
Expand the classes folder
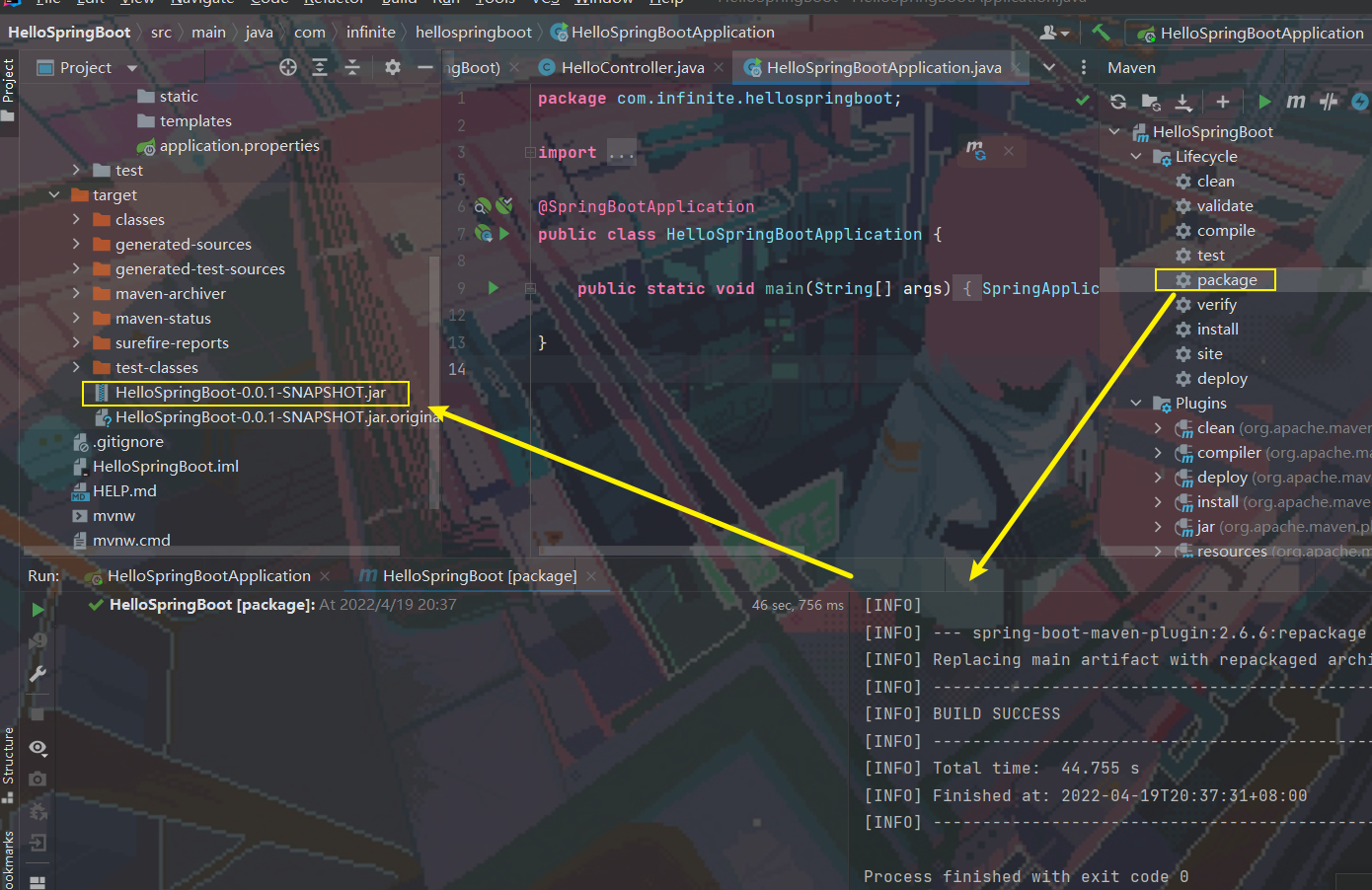76,219
